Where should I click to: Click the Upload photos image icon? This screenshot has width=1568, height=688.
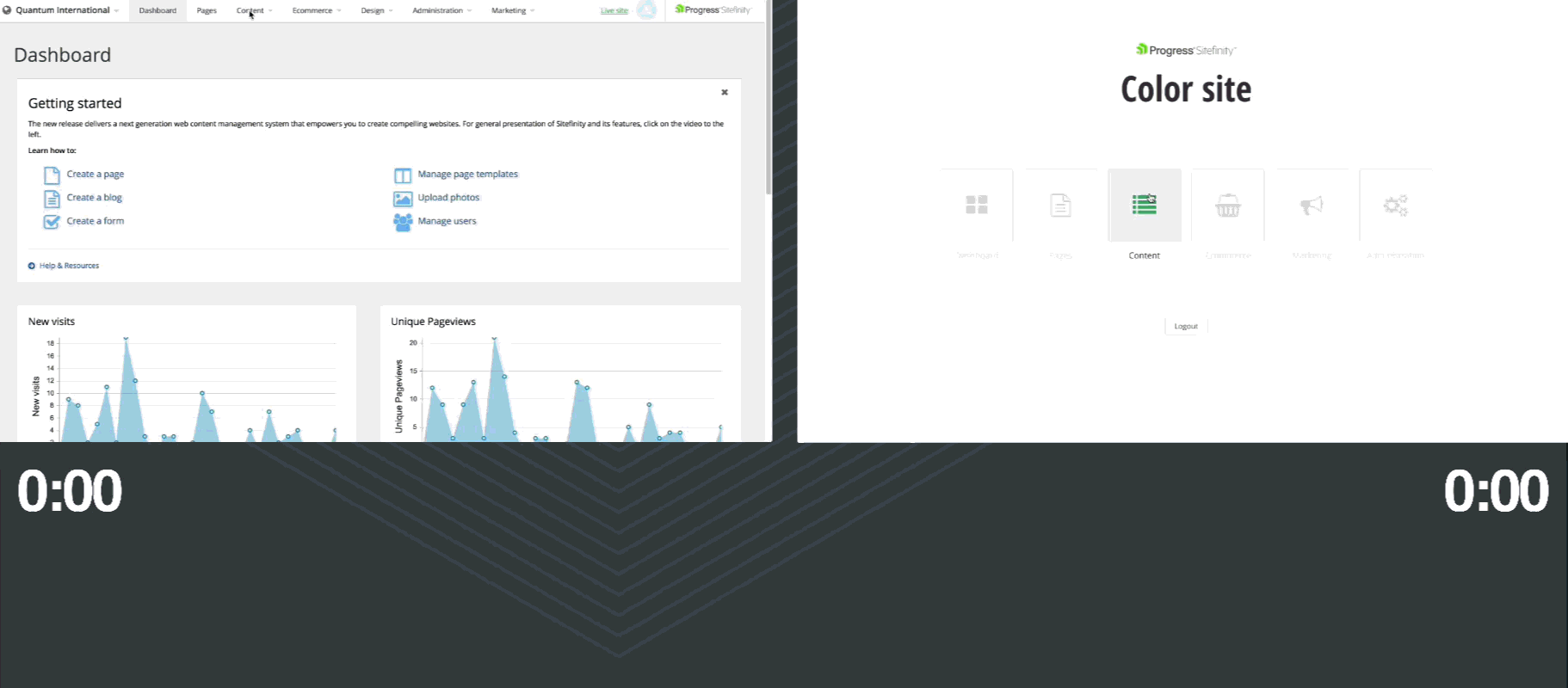tap(402, 199)
